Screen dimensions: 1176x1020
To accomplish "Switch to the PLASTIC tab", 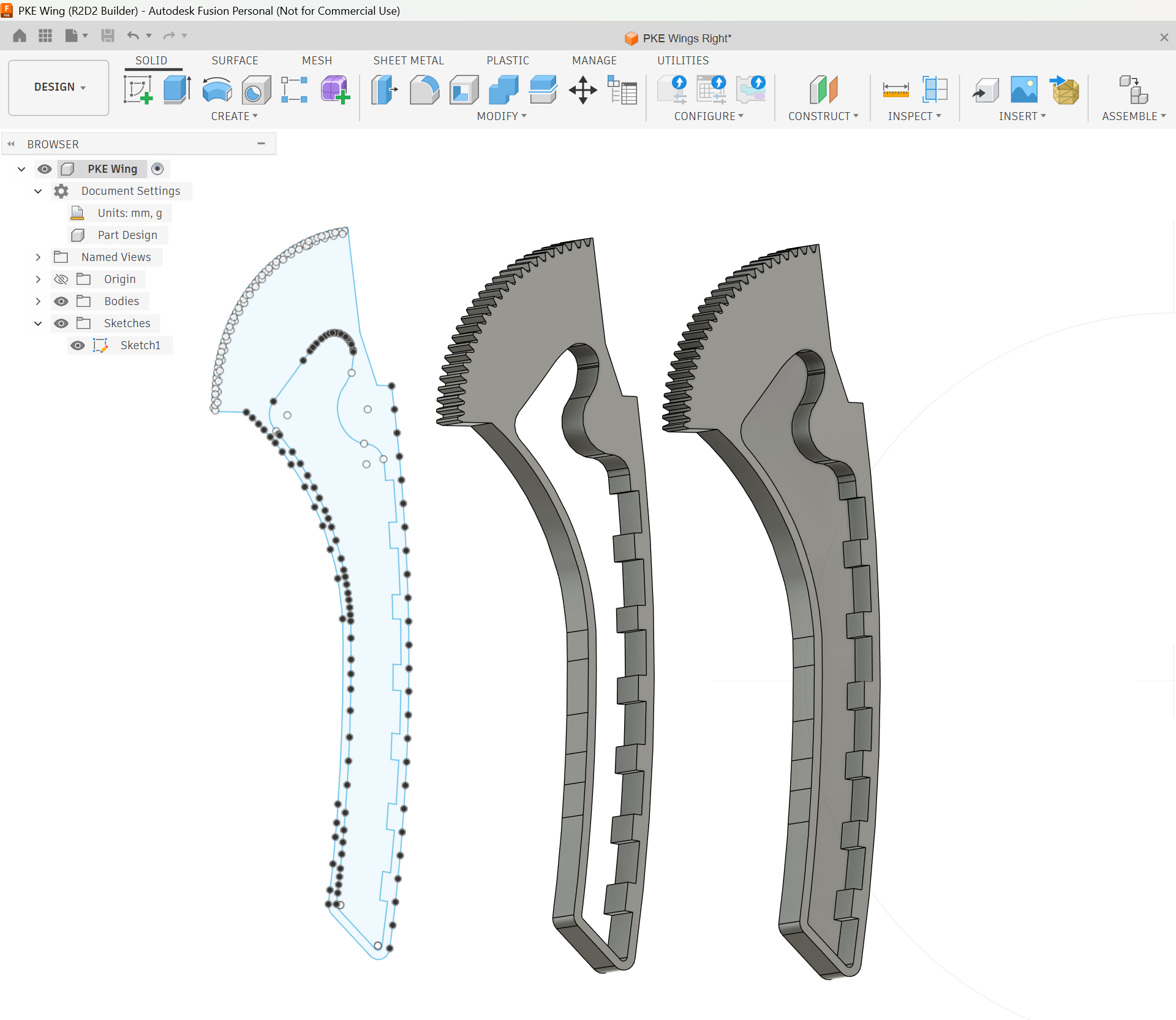I will [508, 61].
